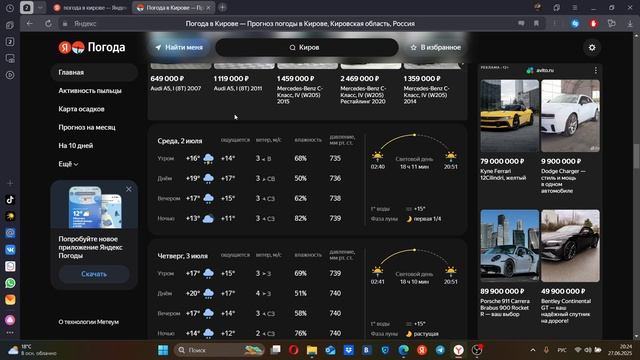This screenshot has width=640, height=360.
Task: Open the browser downloads arrow icon
Action: 630,24
